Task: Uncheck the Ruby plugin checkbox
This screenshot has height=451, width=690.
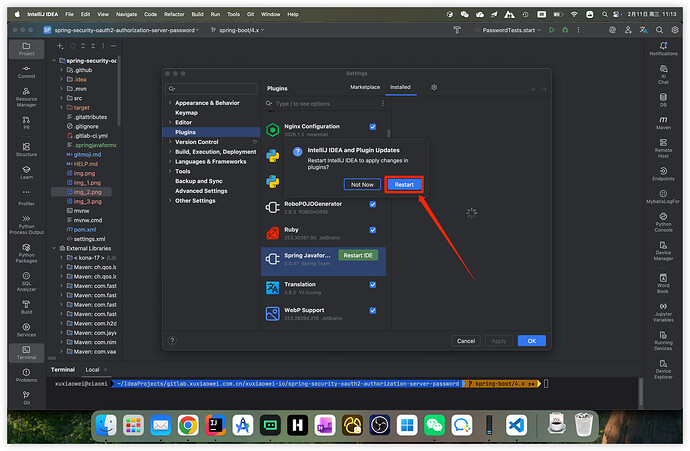Action: click(x=372, y=231)
